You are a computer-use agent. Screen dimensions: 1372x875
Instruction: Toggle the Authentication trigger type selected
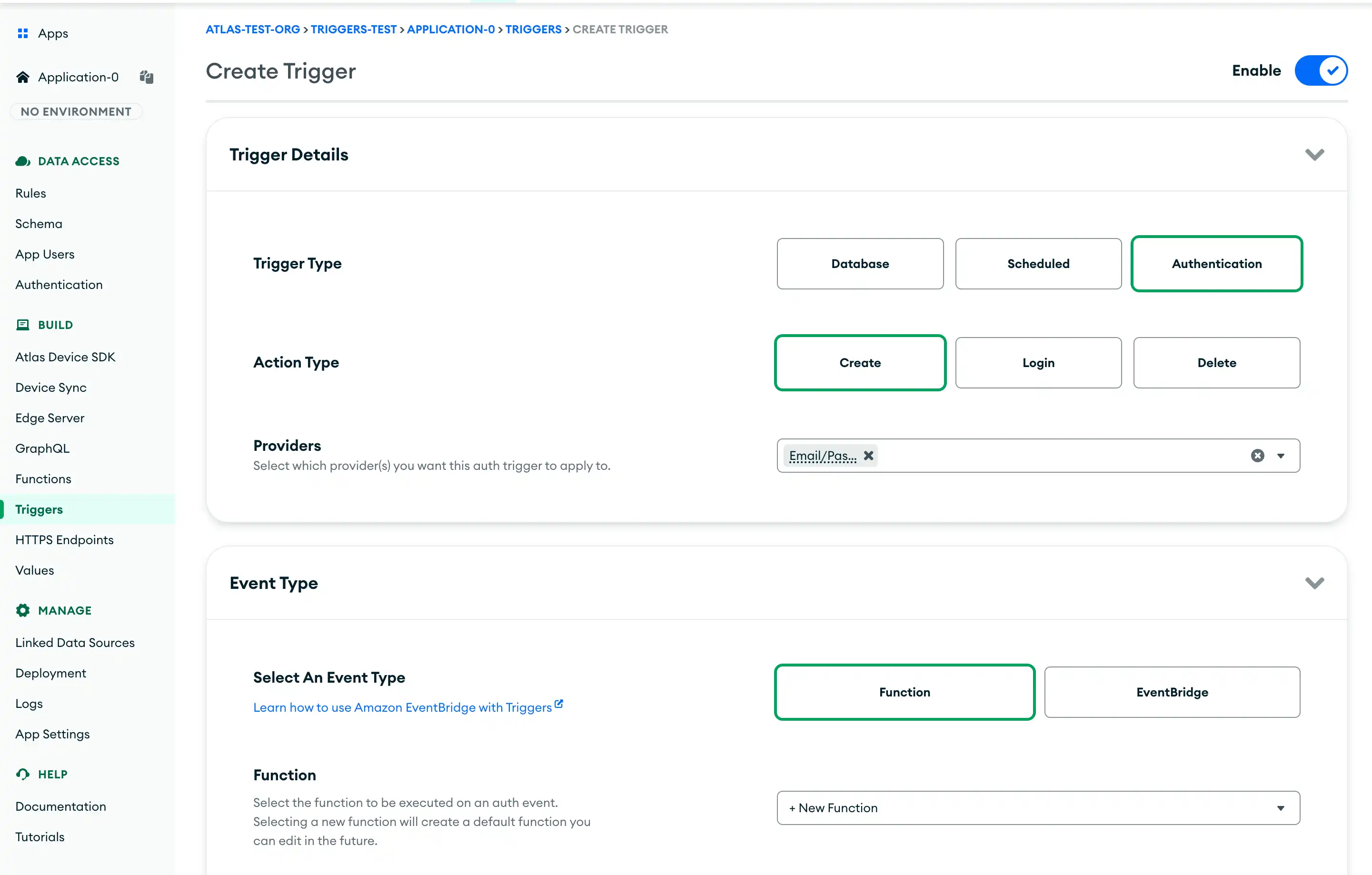click(1216, 263)
